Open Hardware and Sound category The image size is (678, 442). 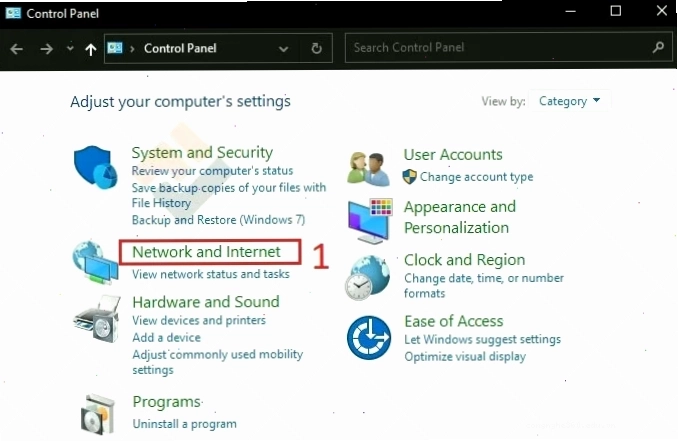[206, 302]
